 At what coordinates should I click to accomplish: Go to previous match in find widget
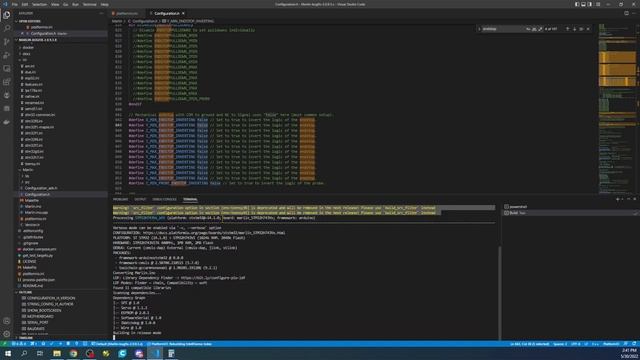[x=567, y=29]
